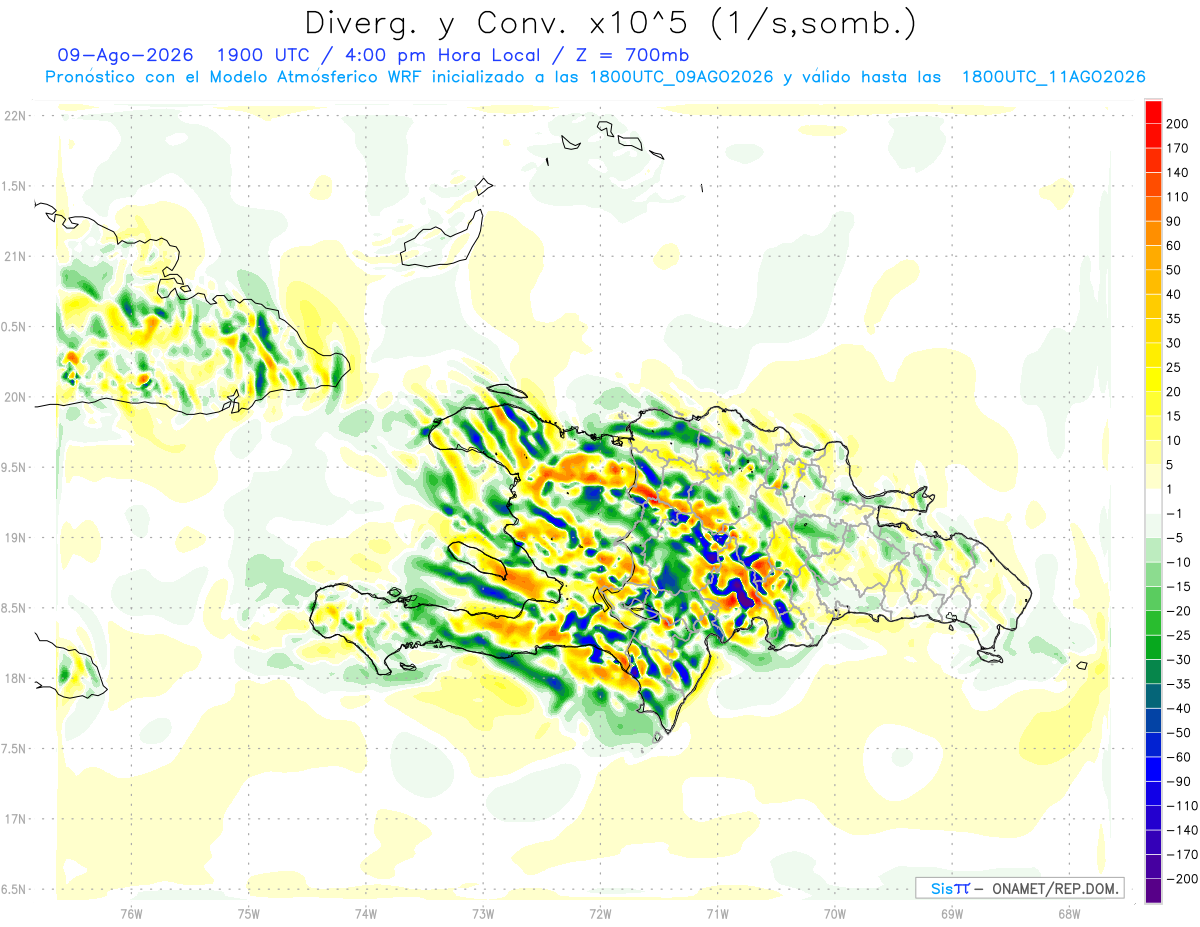This screenshot has height=927, width=1200.
Task: Click the '21N' latitude label
Action: click(14, 257)
